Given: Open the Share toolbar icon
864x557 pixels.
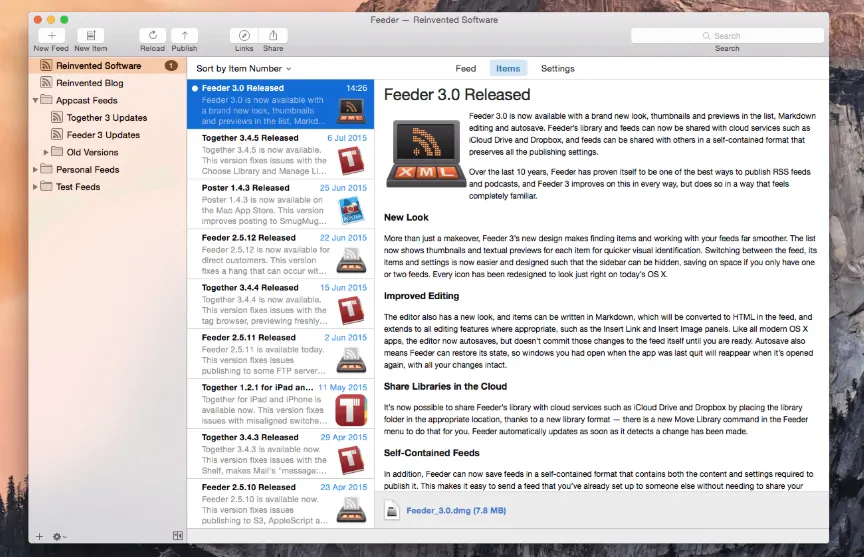Looking at the screenshot, I should pyautogui.click(x=273, y=35).
